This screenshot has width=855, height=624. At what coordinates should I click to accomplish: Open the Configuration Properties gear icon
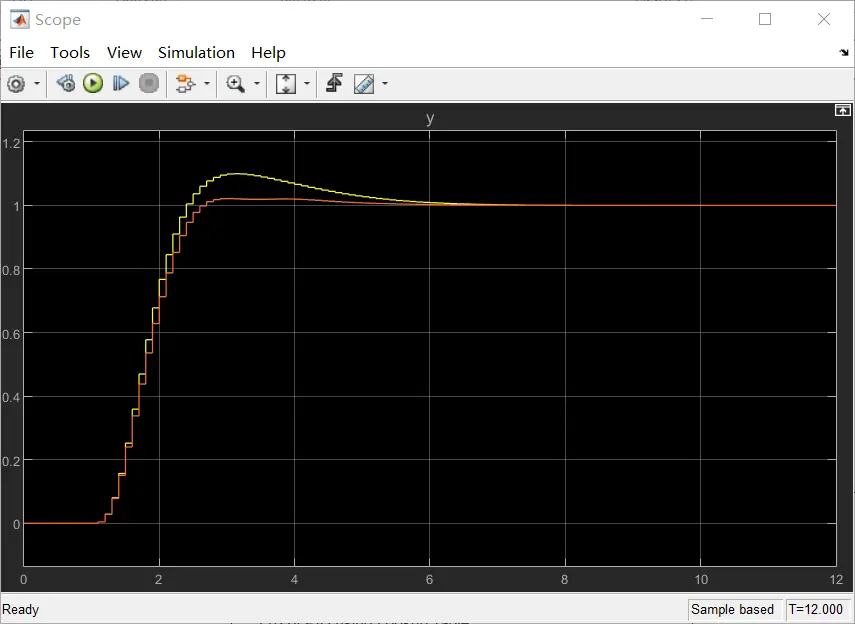click(x=16, y=84)
